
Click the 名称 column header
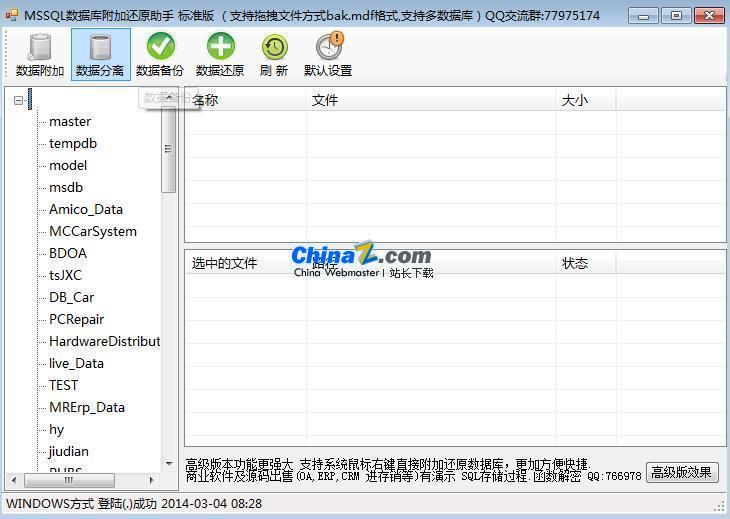click(245, 100)
